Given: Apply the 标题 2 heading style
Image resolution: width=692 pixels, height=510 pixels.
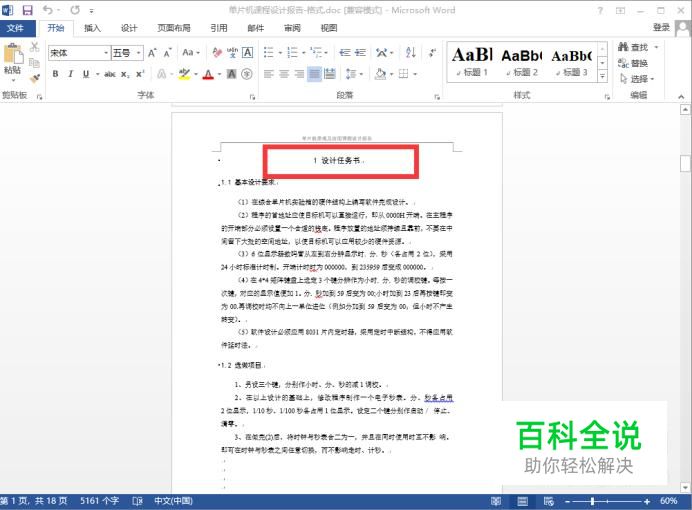Looking at the screenshot, I should pyautogui.click(x=522, y=63).
